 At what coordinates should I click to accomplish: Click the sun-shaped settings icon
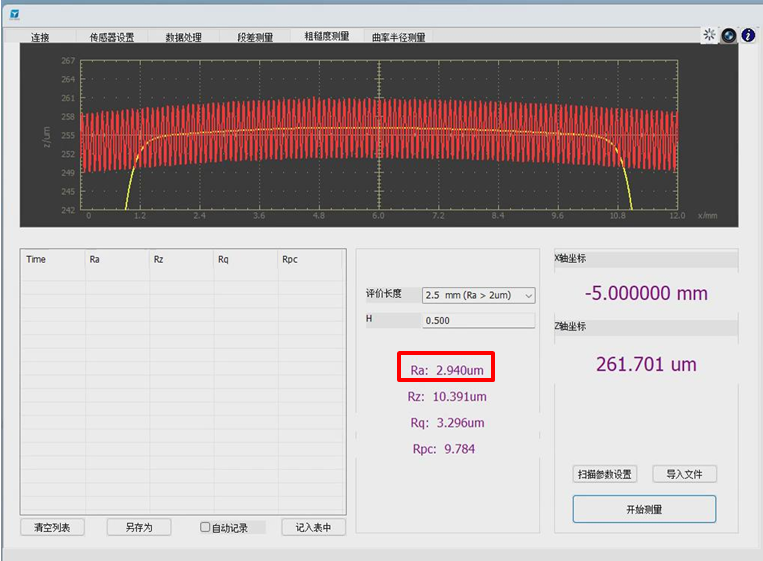coord(710,35)
